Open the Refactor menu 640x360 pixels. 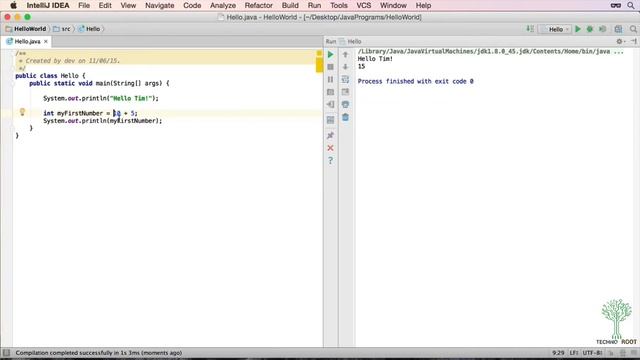[x=259, y=5]
